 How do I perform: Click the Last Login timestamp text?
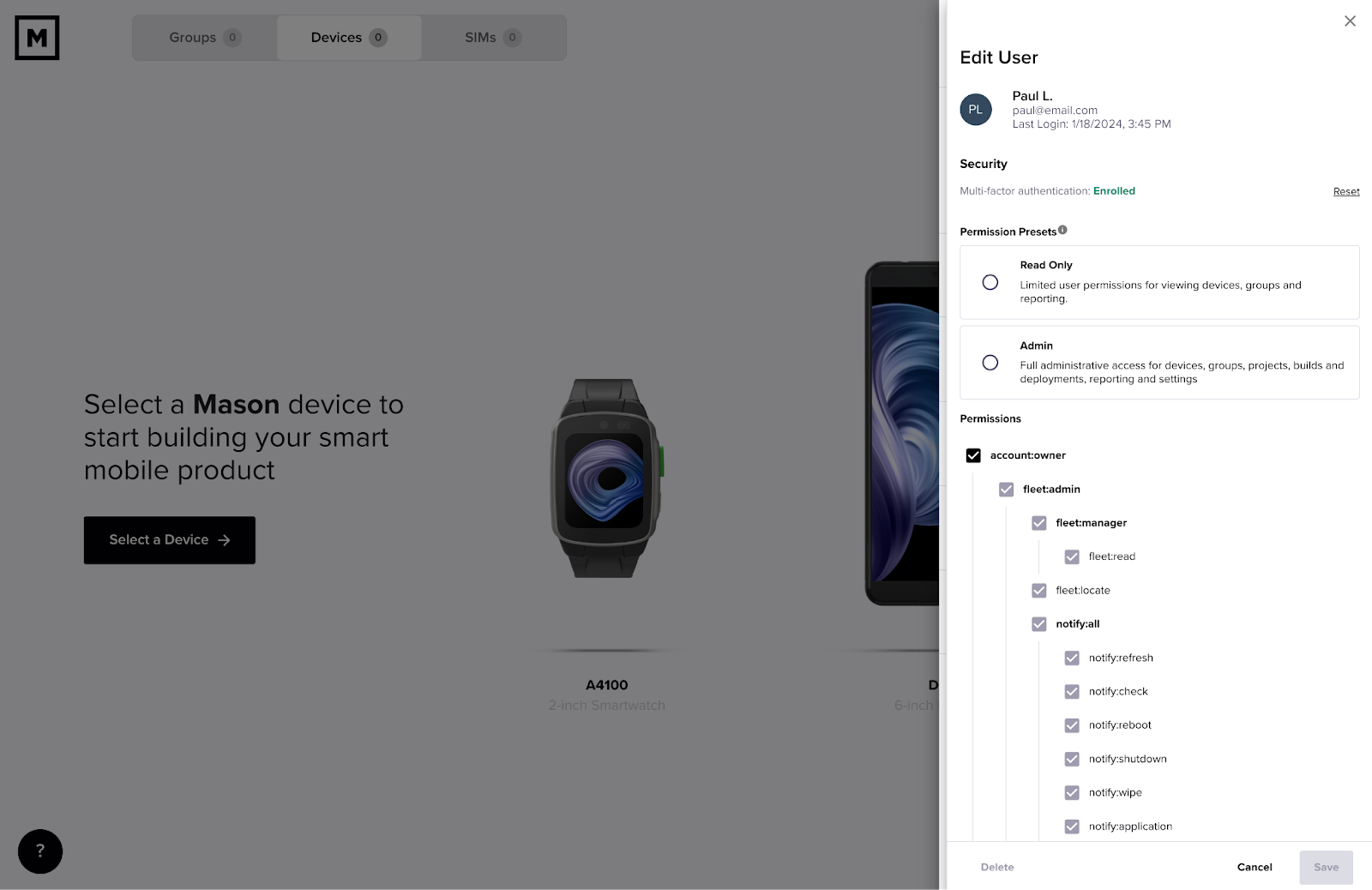tap(1092, 124)
